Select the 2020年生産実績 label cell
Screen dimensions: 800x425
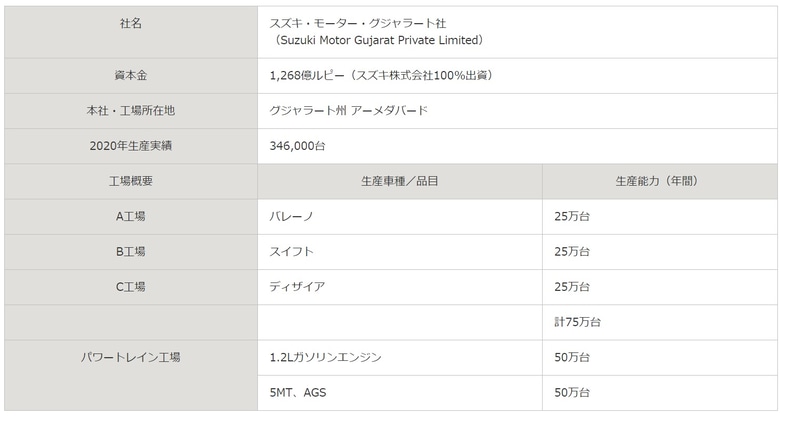click(130, 146)
